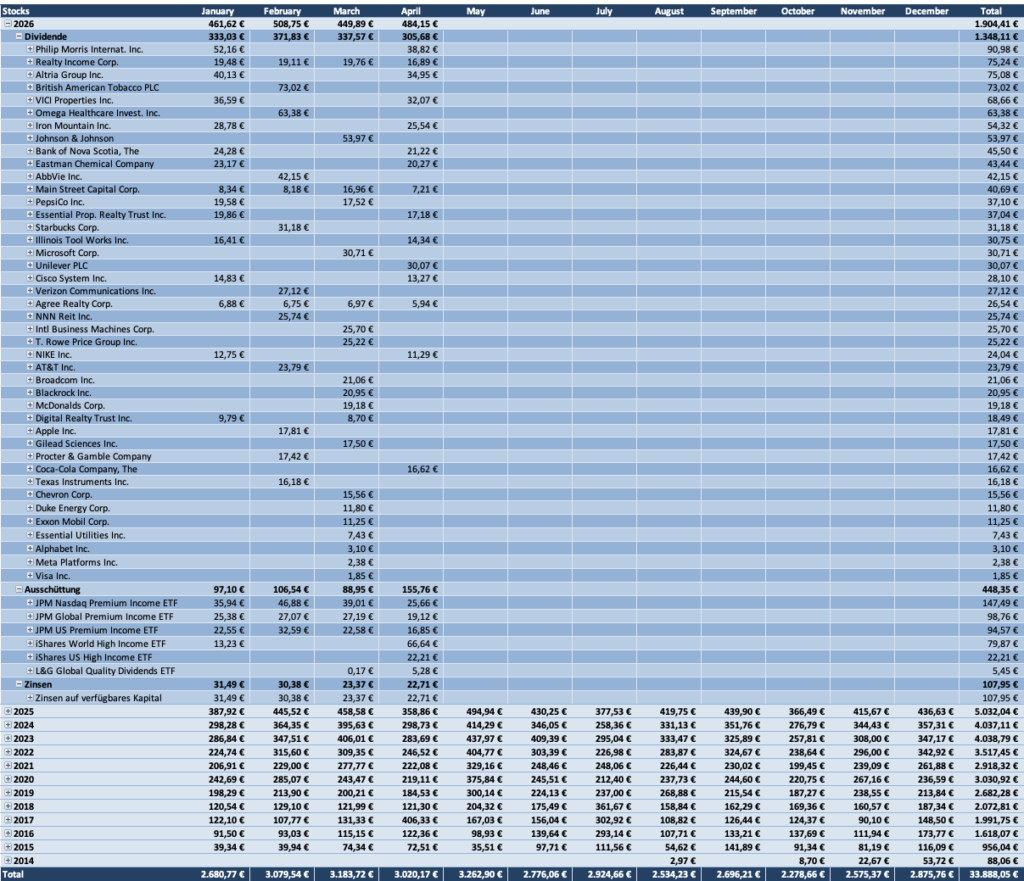Click the January column header
The height and width of the screenshot is (881, 1024).
click(x=217, y=11)
